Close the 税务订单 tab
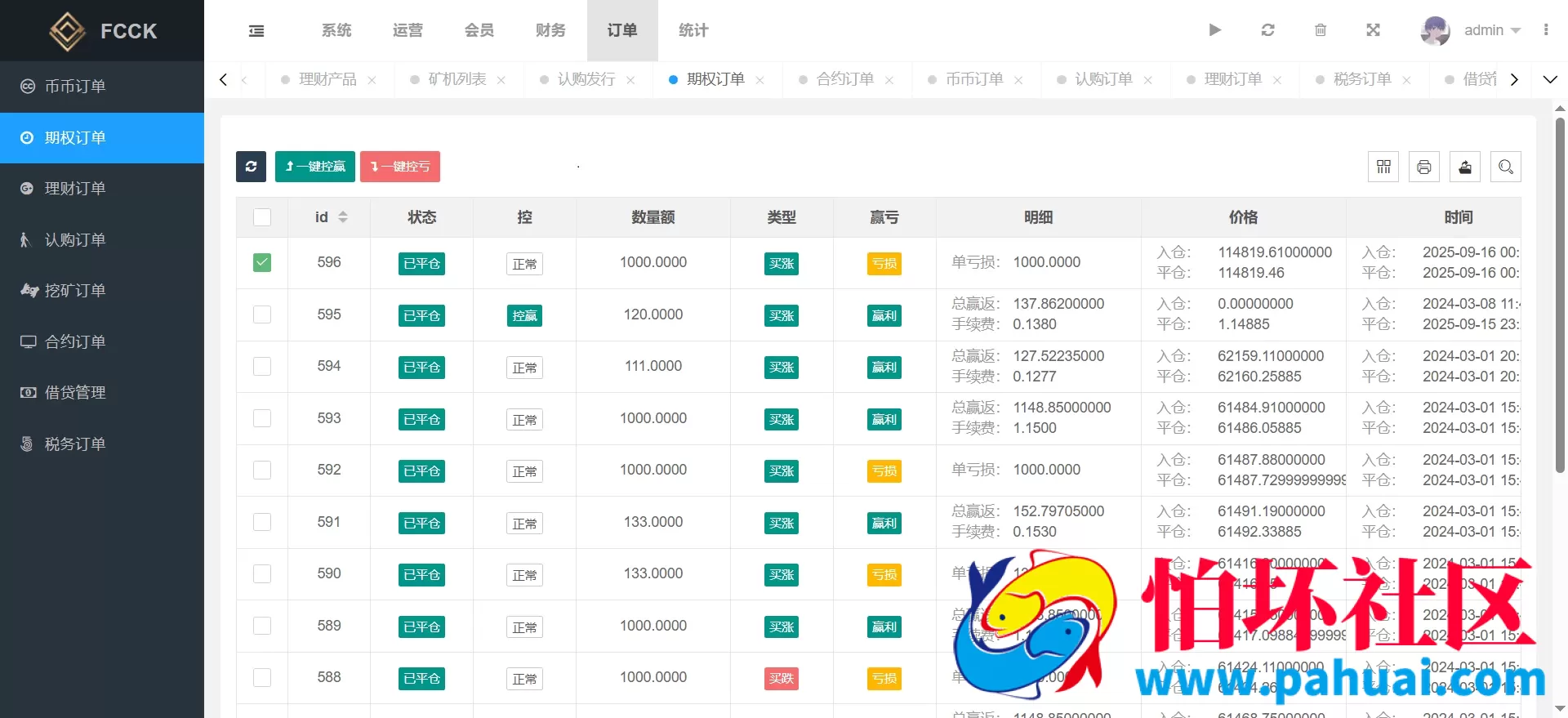1568x718 pixels. tap(1406, 80)
